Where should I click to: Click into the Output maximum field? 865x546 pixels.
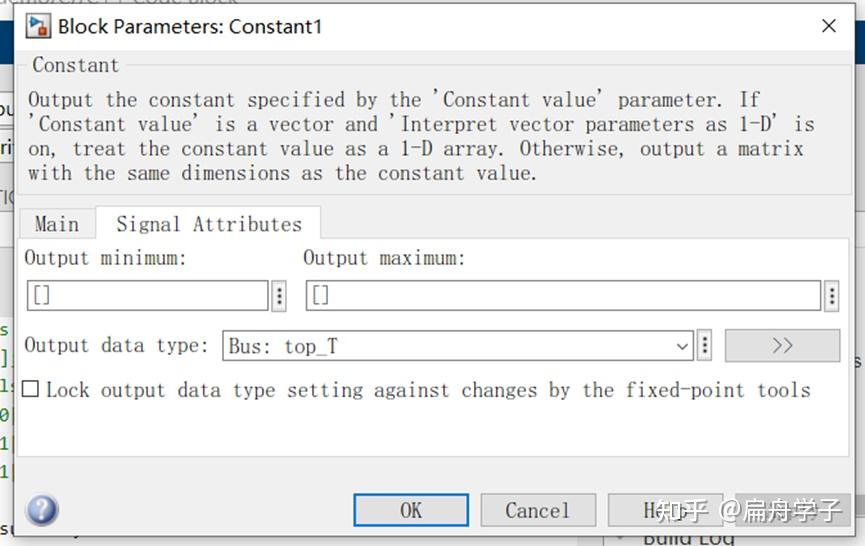click(x=563, y=295)
